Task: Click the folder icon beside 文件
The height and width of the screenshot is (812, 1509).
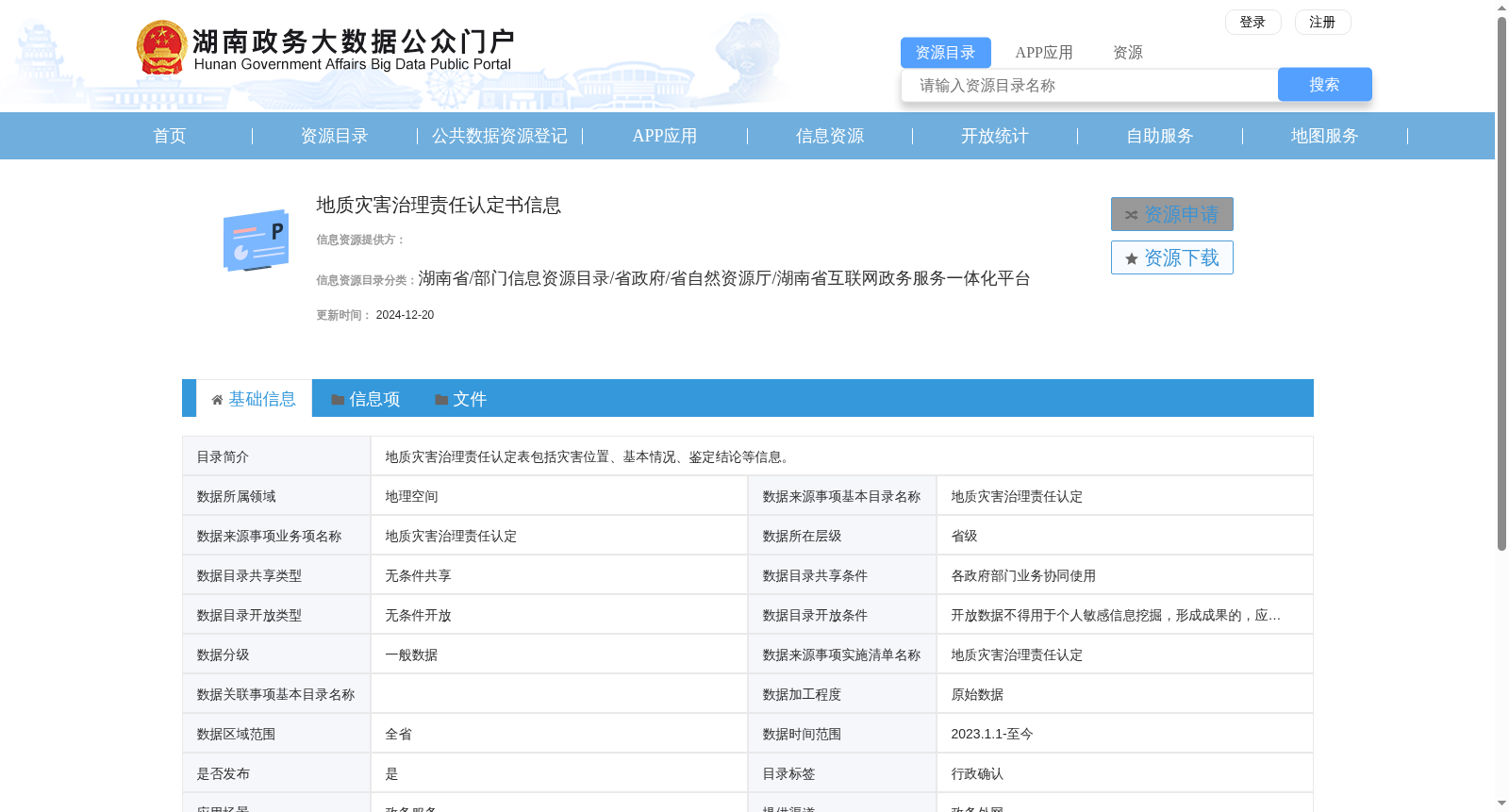Action: pos(441,400)
